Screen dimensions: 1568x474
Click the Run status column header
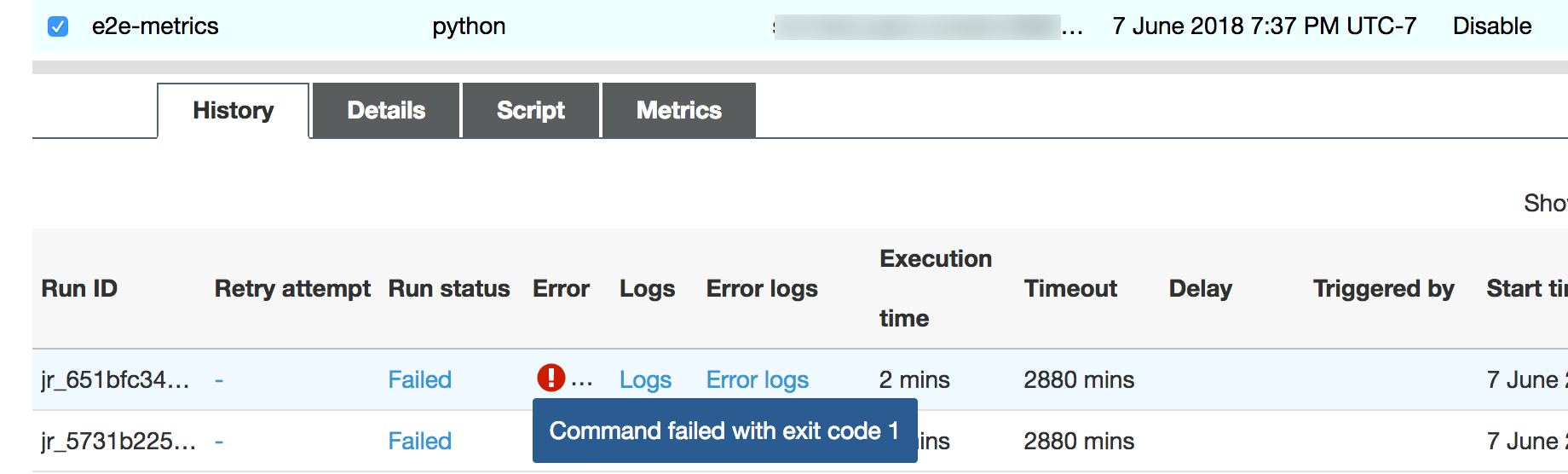(448, 289)
